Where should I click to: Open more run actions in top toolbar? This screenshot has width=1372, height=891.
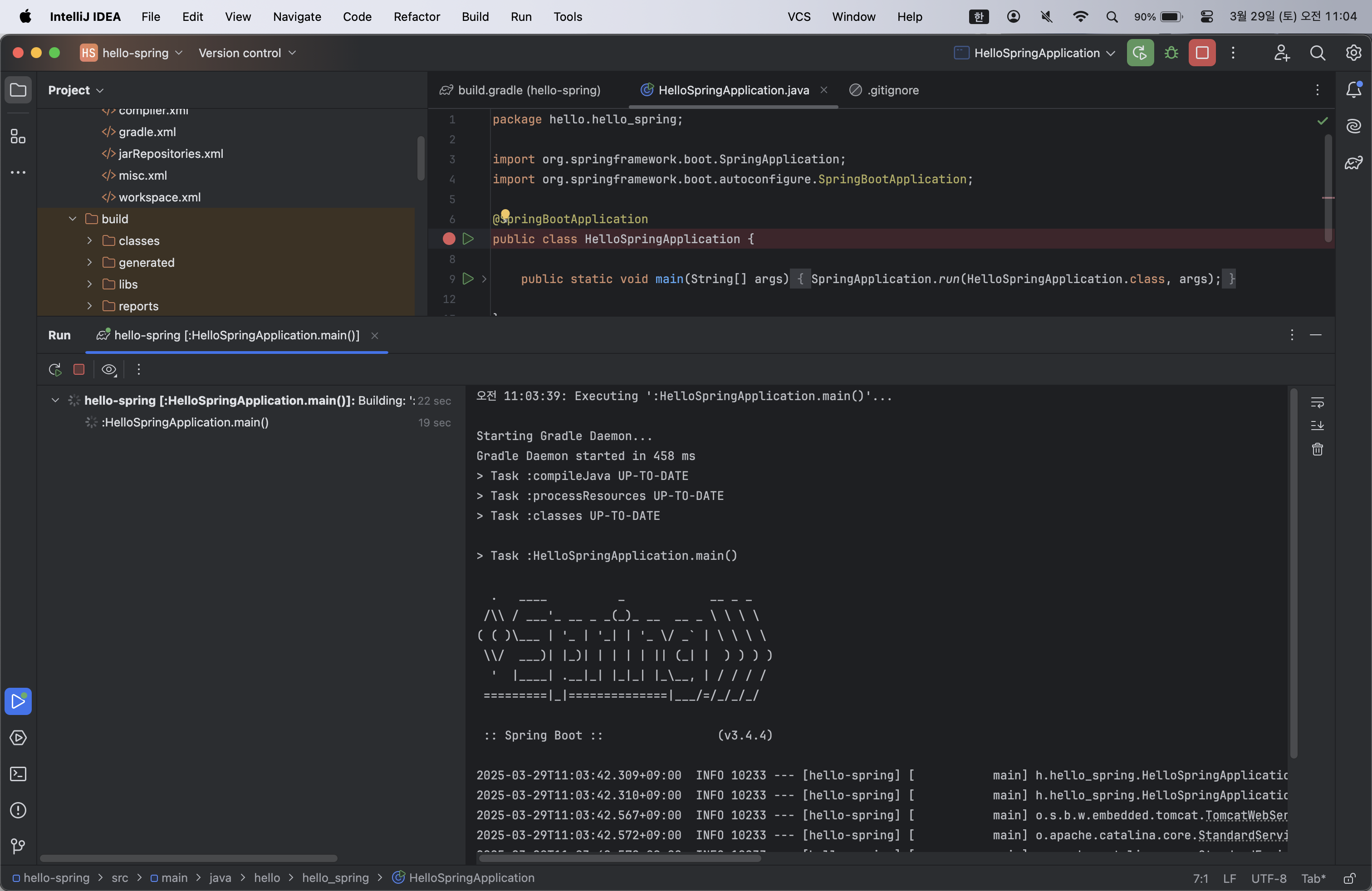pyautogui.click(x=1233, y=53)
